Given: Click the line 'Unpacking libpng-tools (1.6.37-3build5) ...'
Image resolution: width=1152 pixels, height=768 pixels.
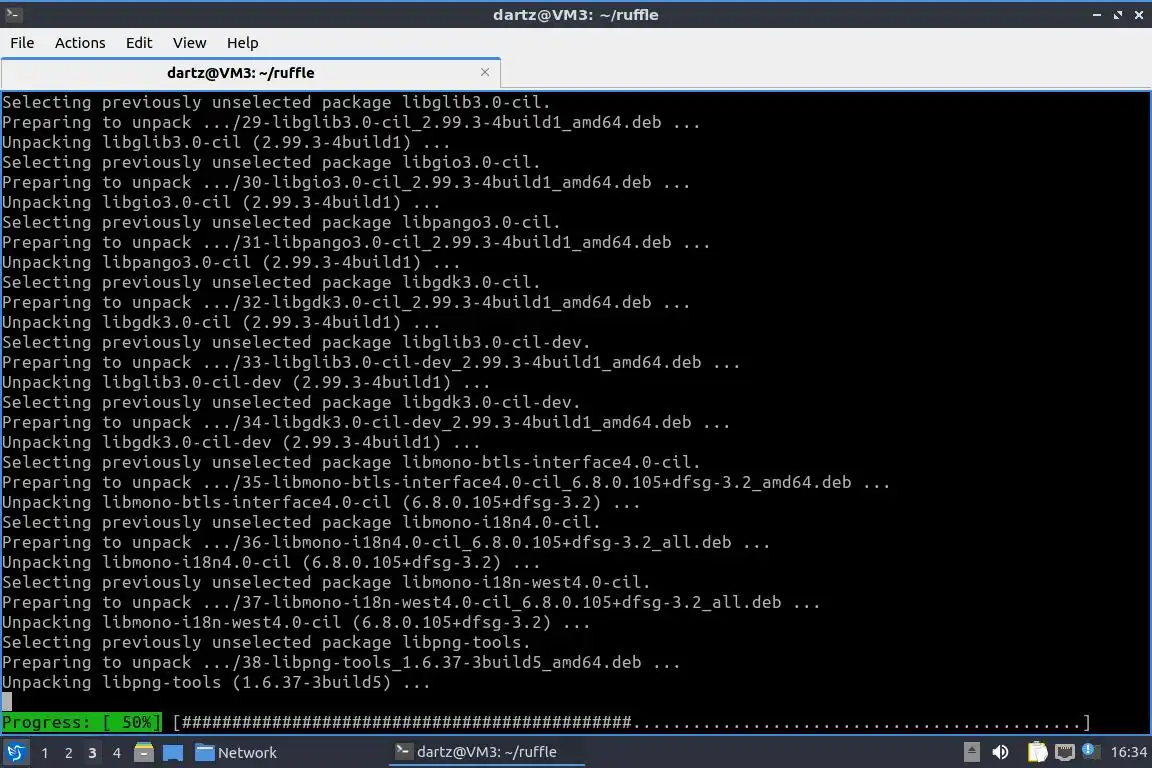Looking at the screenshot, I should coord(216,682).
